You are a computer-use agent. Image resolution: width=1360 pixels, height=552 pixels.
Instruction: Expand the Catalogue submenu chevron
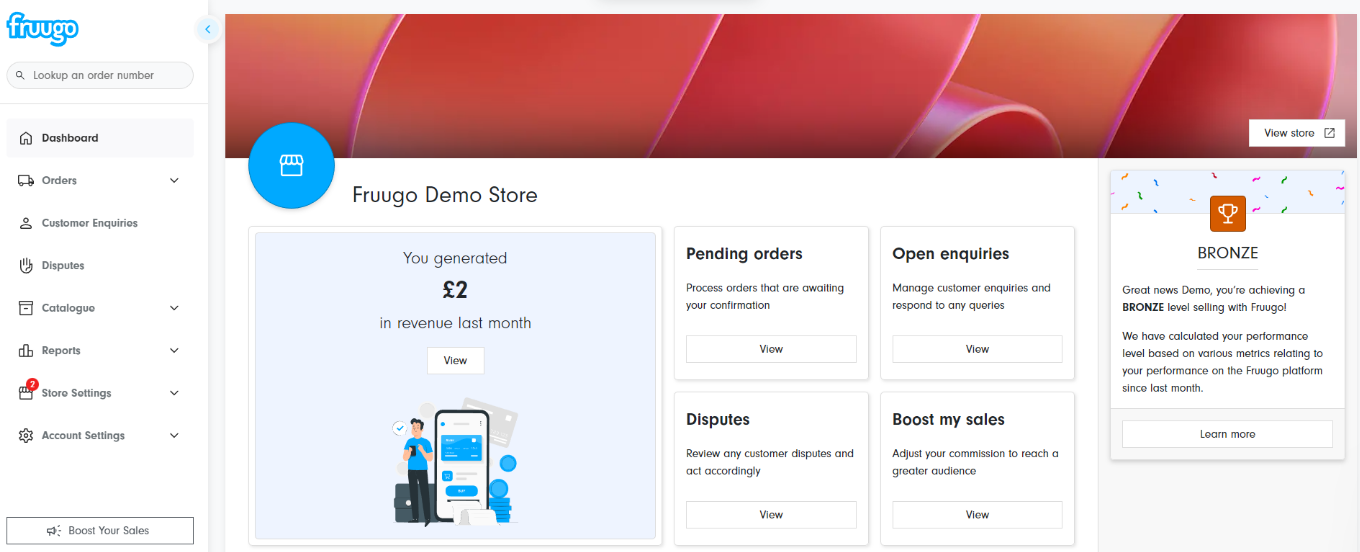coord(174,308)
